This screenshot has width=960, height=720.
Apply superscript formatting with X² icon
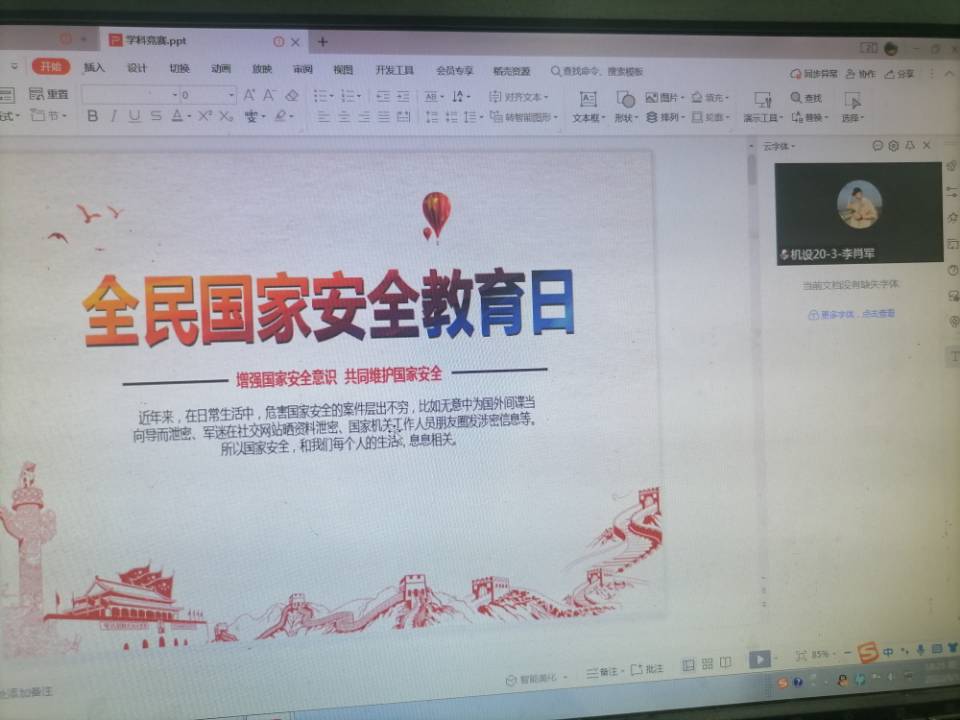(x=204, y=116)
